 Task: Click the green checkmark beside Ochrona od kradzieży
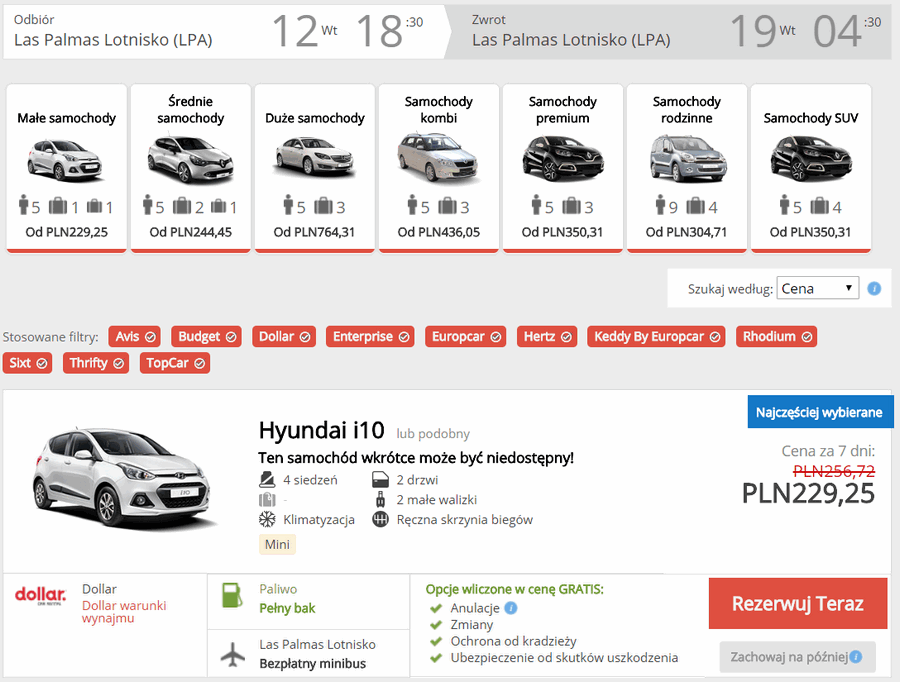click(x=436, y=641)
